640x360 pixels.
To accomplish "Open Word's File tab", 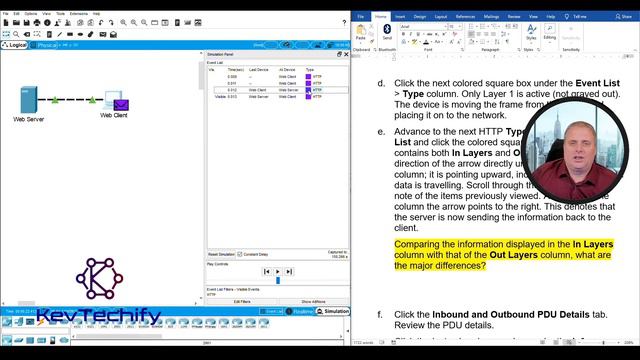I will coord(361,17).
